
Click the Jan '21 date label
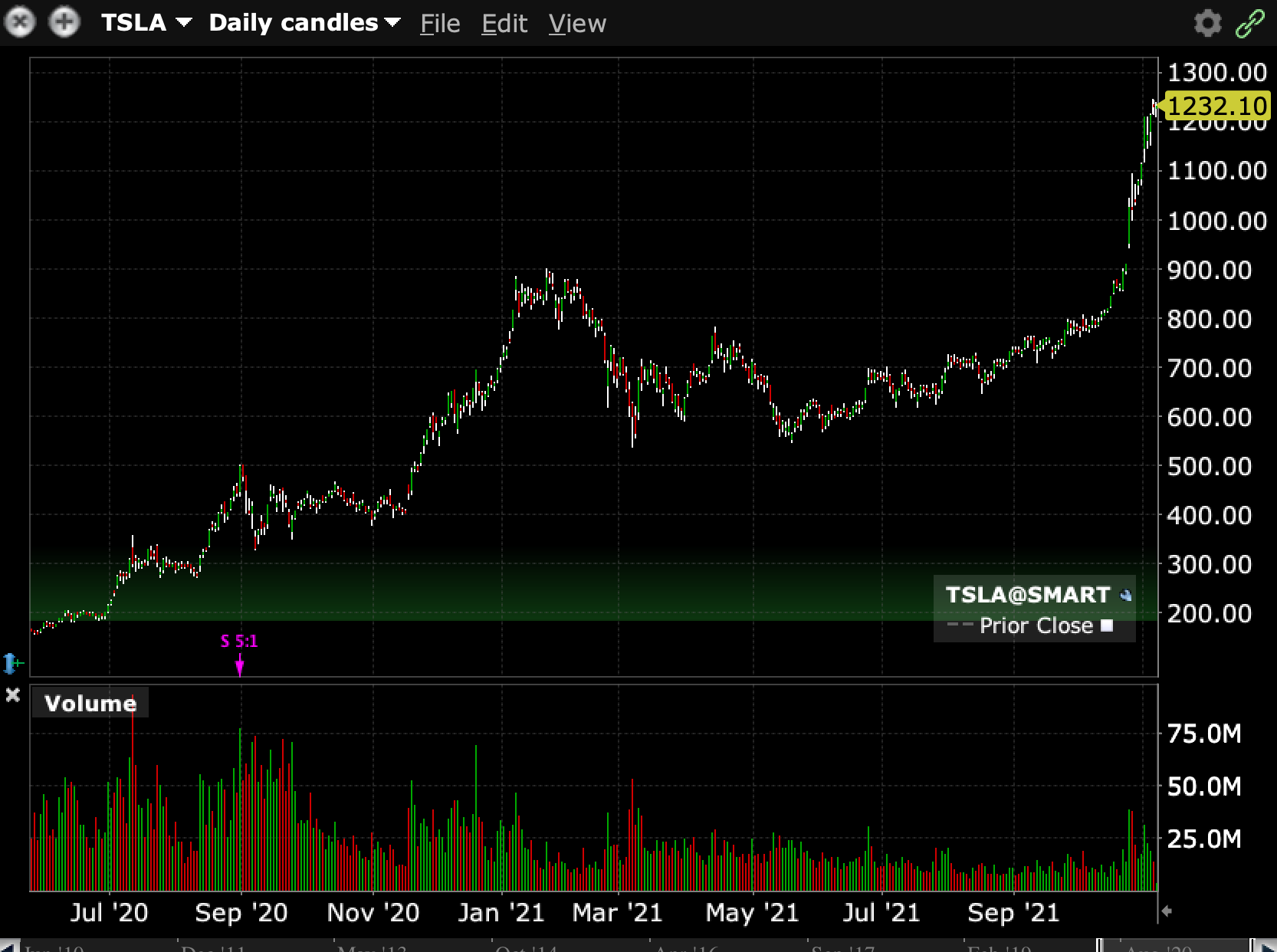pos(501,913)
